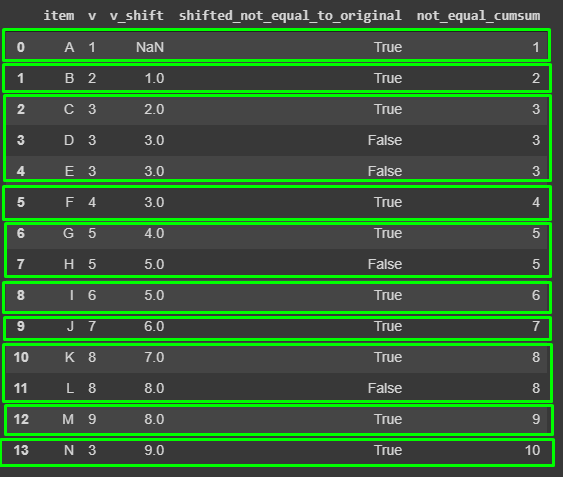Click item 'G' in row 6

(69, 233)
